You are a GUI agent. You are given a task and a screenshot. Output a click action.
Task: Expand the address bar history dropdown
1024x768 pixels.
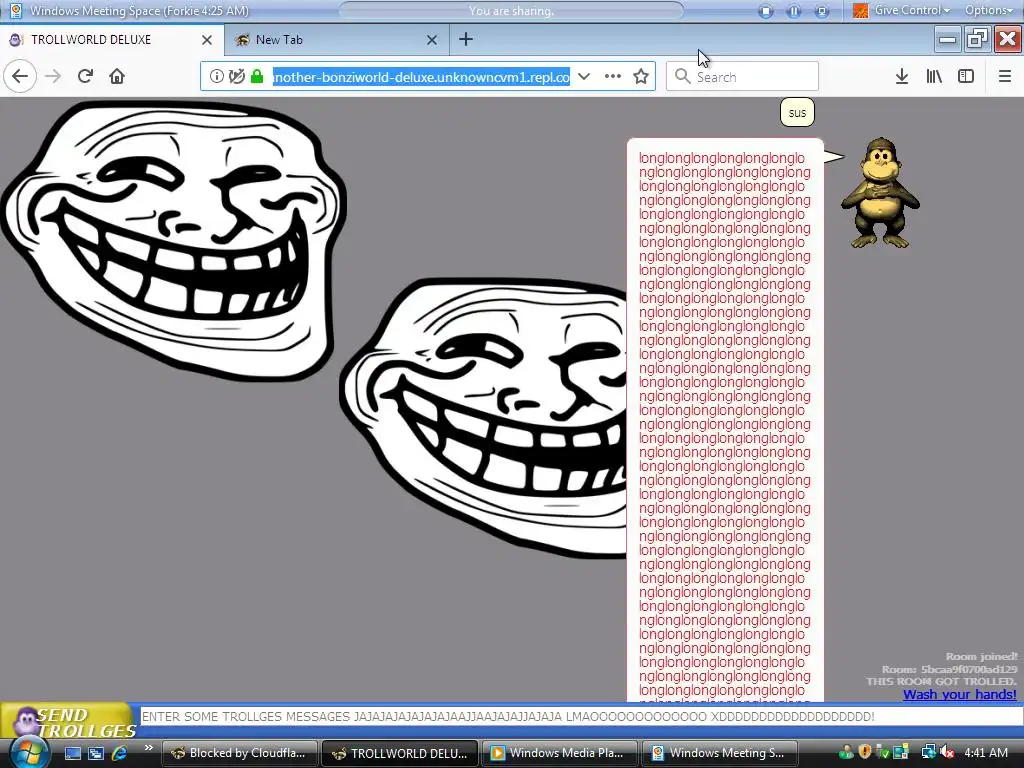click(x=584, y=76)
